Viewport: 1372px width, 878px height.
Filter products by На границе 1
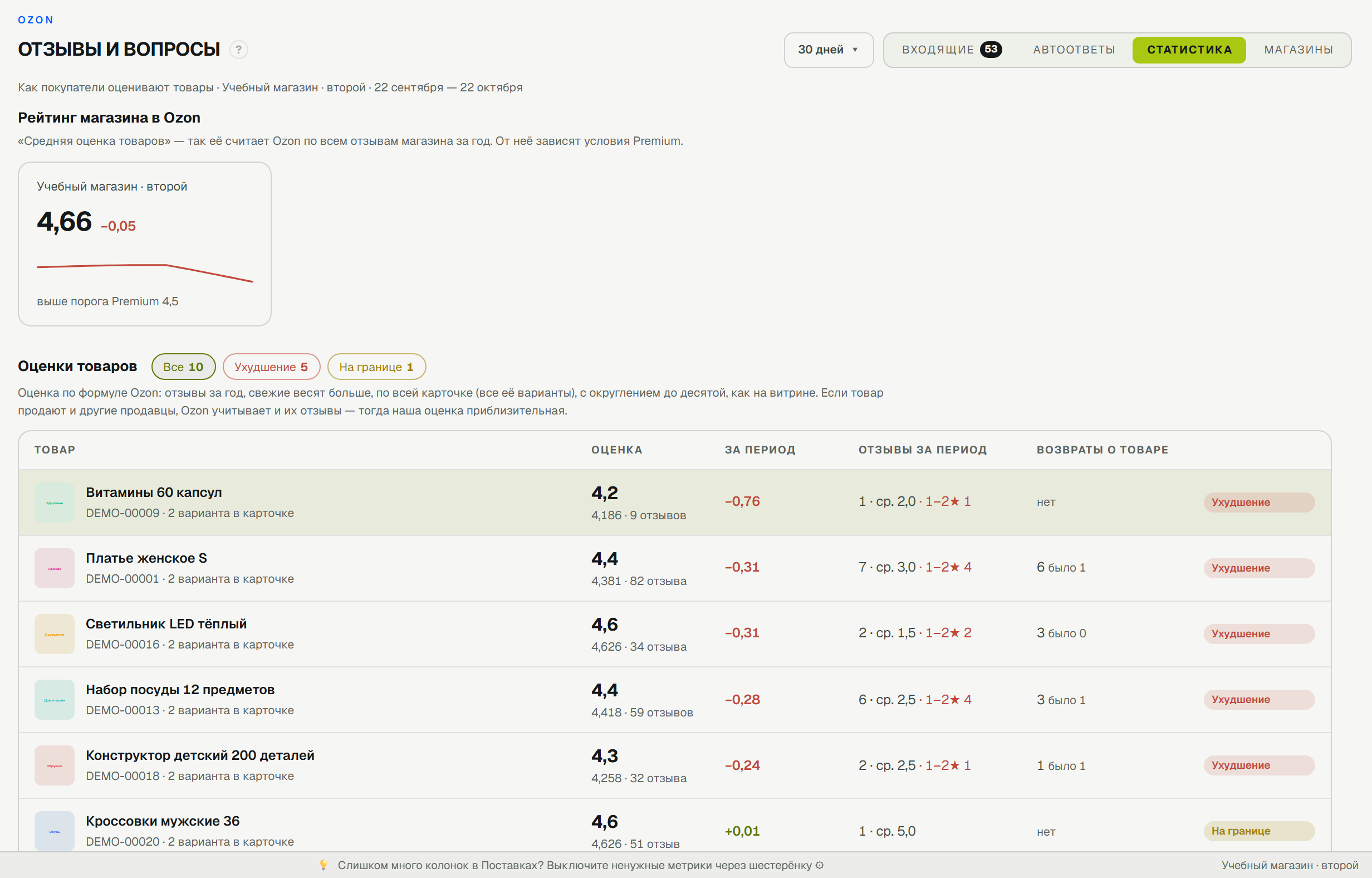(376, 367)
